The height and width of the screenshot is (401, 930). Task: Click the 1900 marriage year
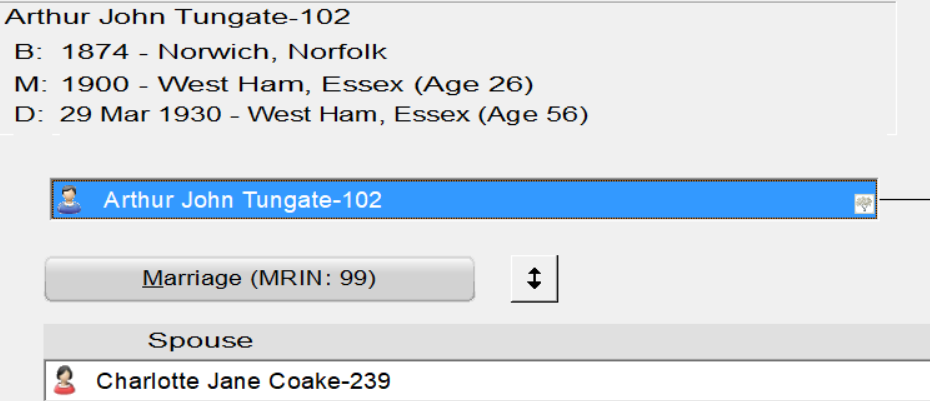tap(95, 84)
